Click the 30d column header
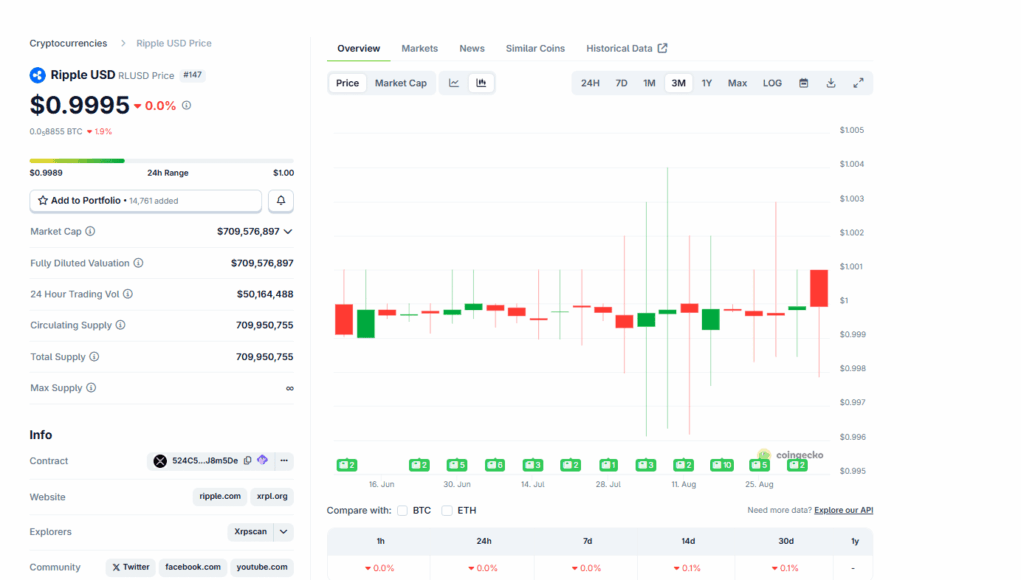 click(786, 542)
